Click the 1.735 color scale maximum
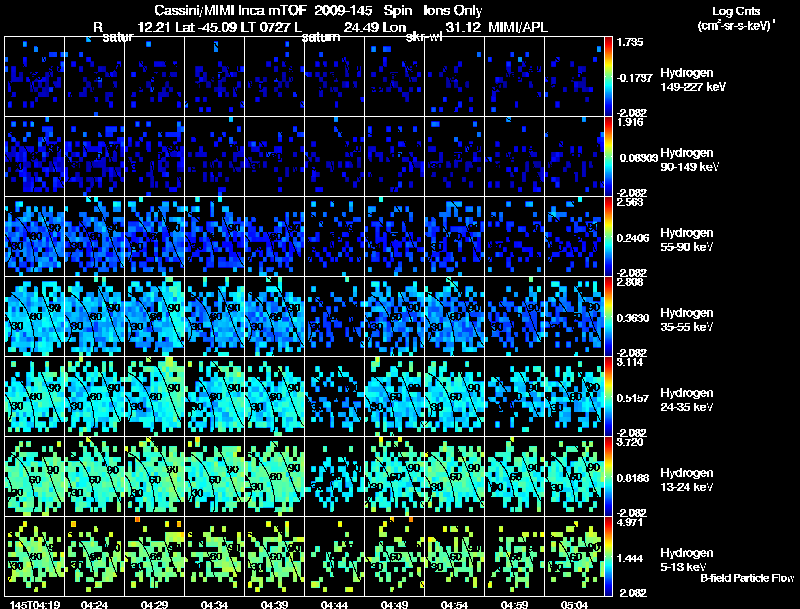This screenshot has height=609, width=800. tap(630, 42)
